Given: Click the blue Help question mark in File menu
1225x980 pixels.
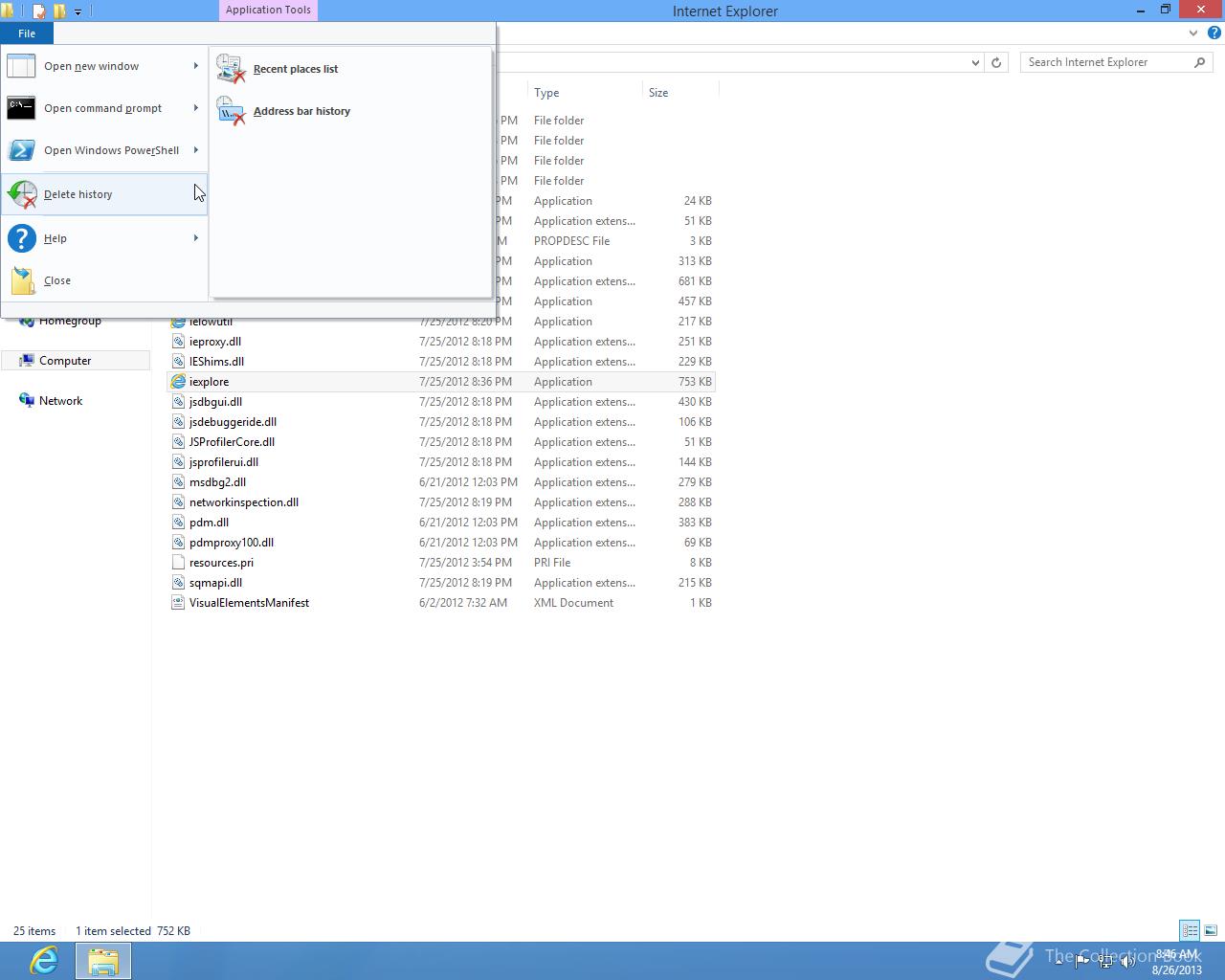Looking at the screenshot, I should 21,238.
